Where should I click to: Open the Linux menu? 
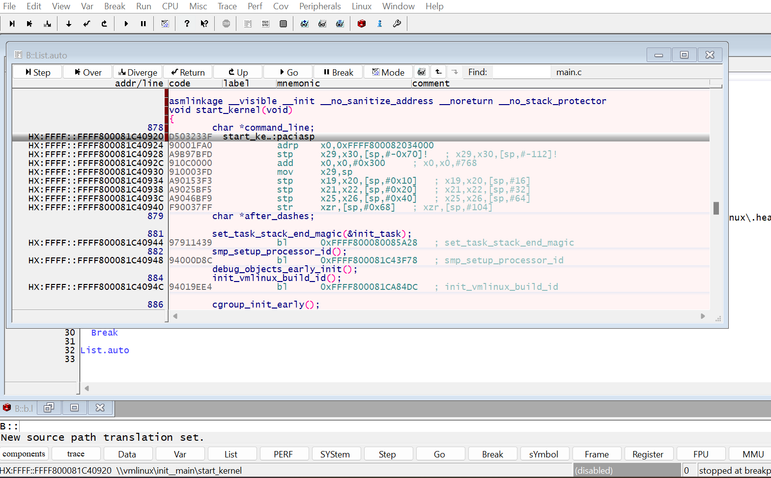pos(361,6)
